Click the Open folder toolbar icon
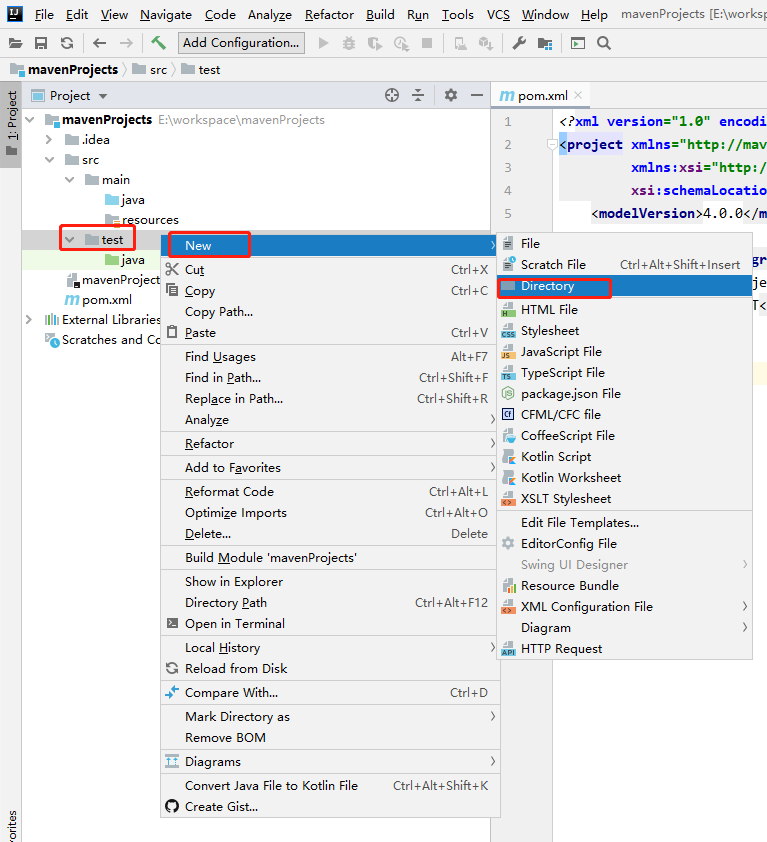The image size is (767, 842). pos(16,43)
